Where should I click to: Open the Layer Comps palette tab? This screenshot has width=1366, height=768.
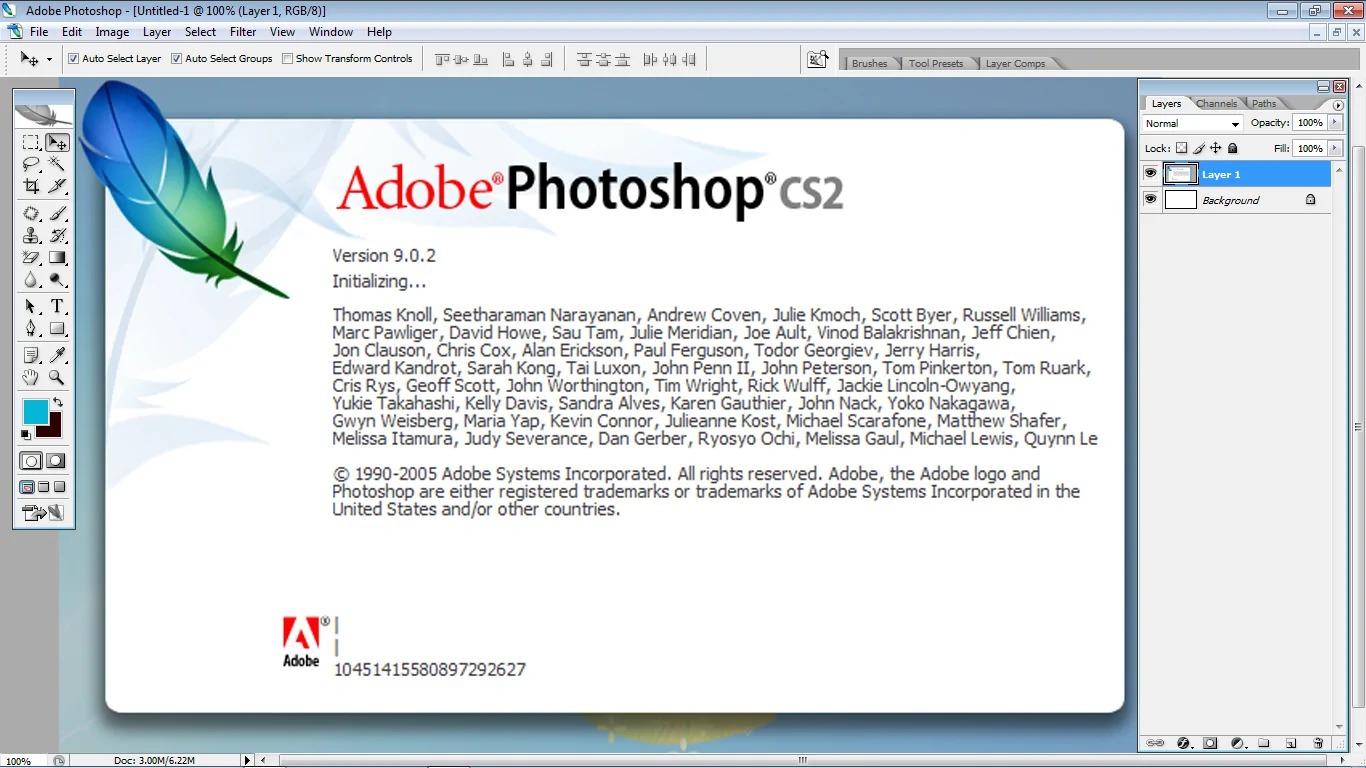coord(1015,63)
